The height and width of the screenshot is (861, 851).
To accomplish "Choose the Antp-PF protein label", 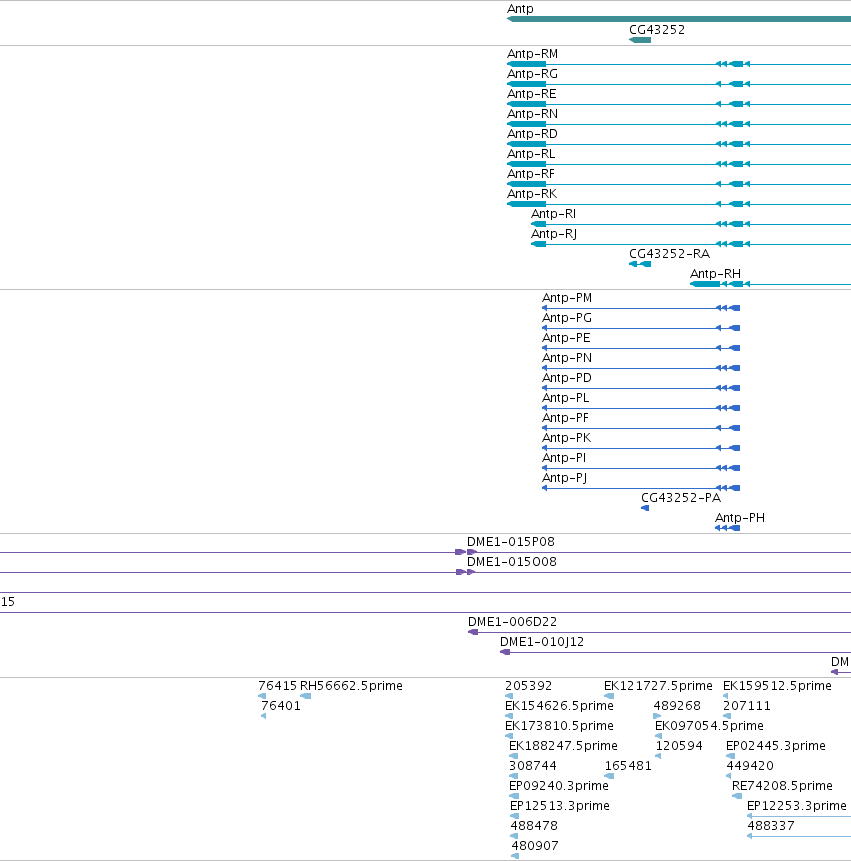I will 566,418.
